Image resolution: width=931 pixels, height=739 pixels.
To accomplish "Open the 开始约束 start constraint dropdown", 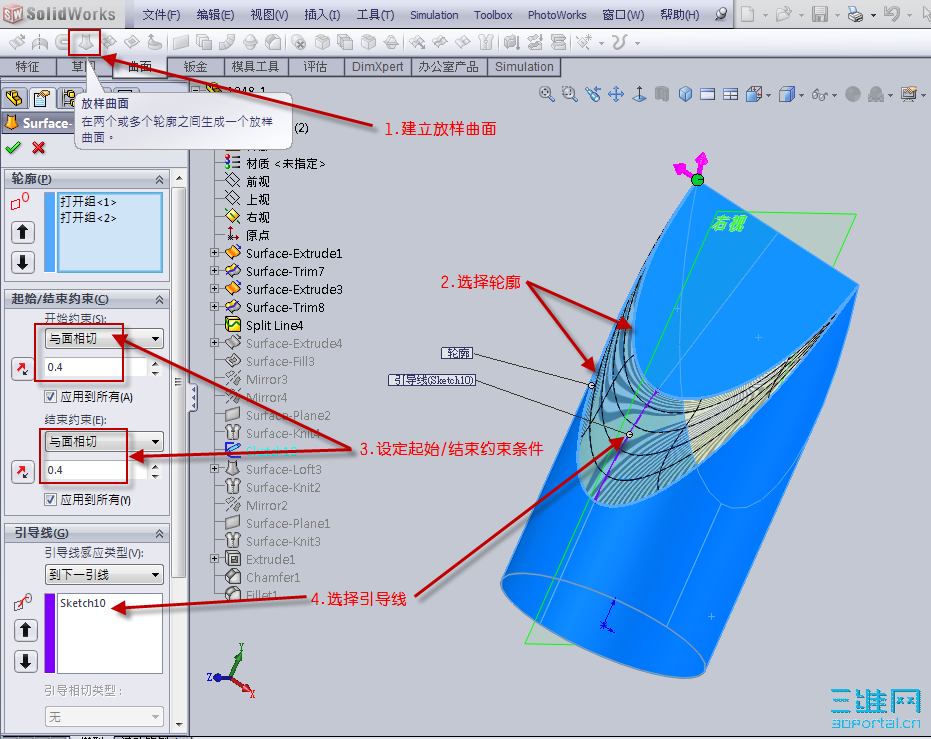I will (x=104, y=339).
